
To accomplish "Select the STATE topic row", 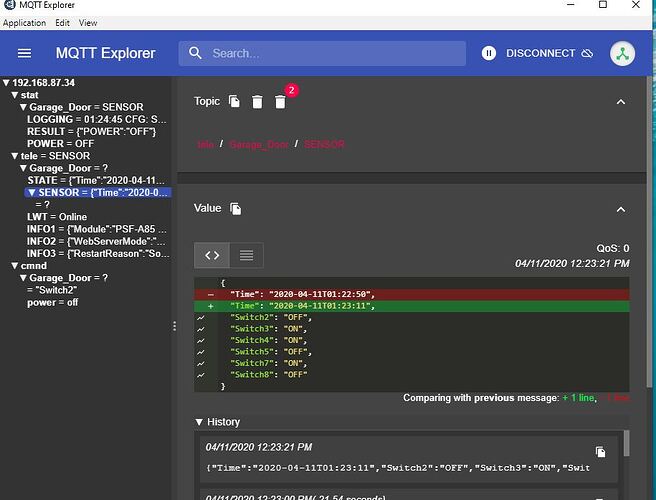I will (x=96, y=180).
